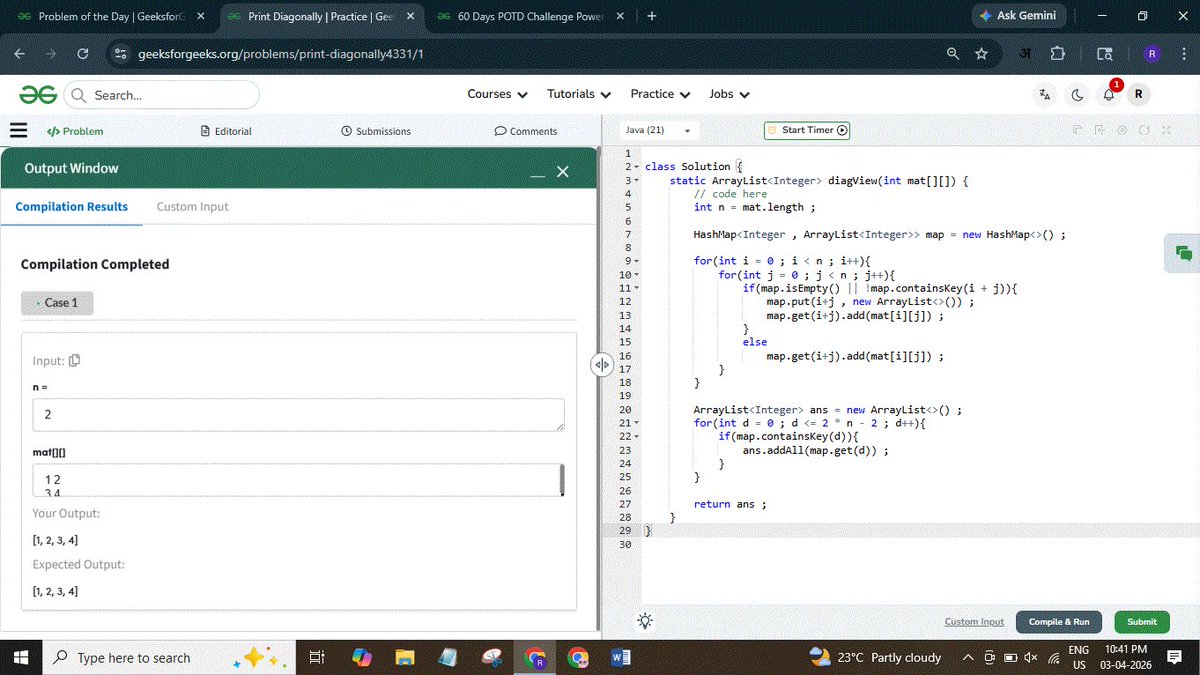The height and width of the screenshot is (675, 1200).
Task: Reset code with the editor refresh icon
Action: click(1144, 130)
